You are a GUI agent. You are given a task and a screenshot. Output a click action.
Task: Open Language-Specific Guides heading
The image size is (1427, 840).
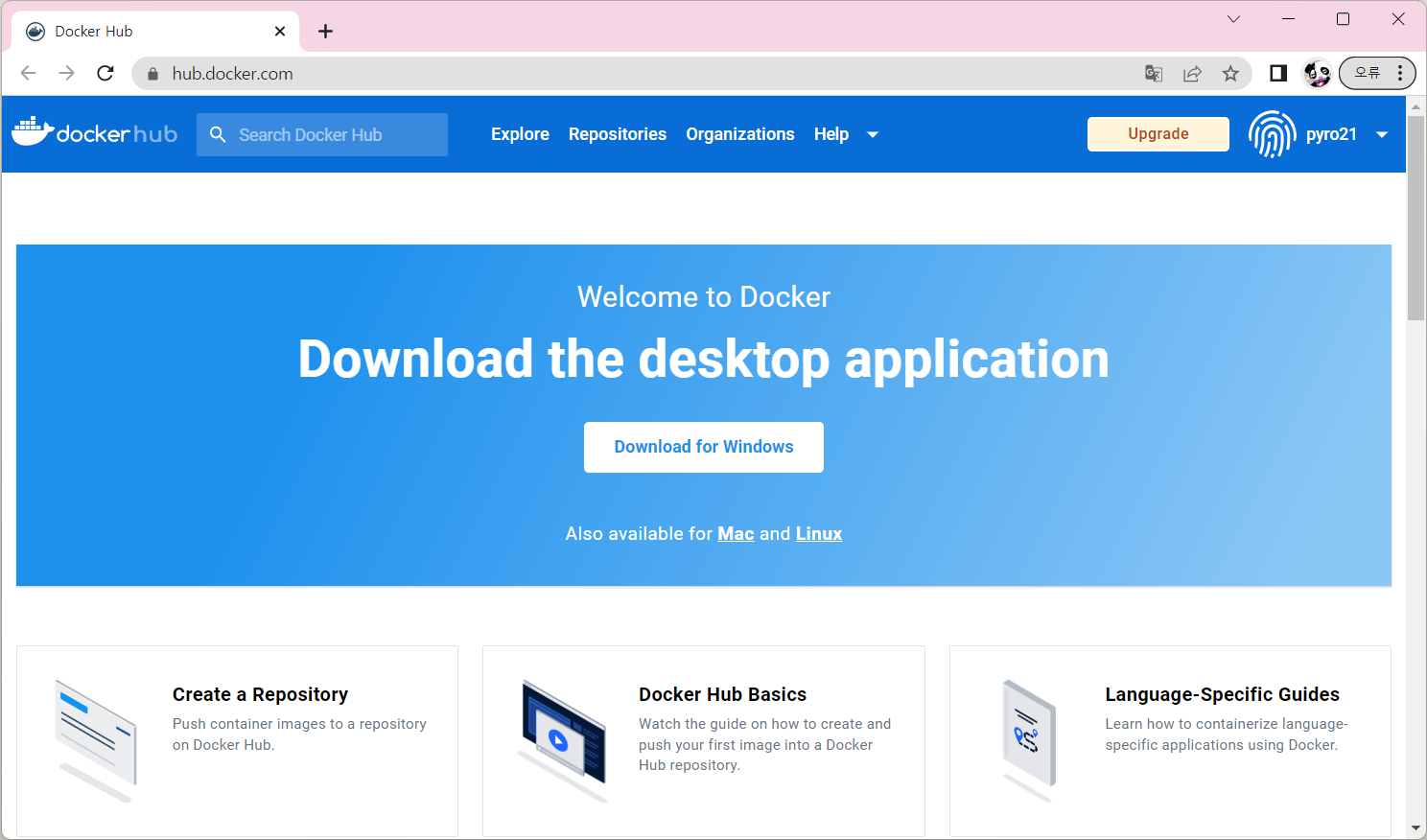(x=1222, y=694)
